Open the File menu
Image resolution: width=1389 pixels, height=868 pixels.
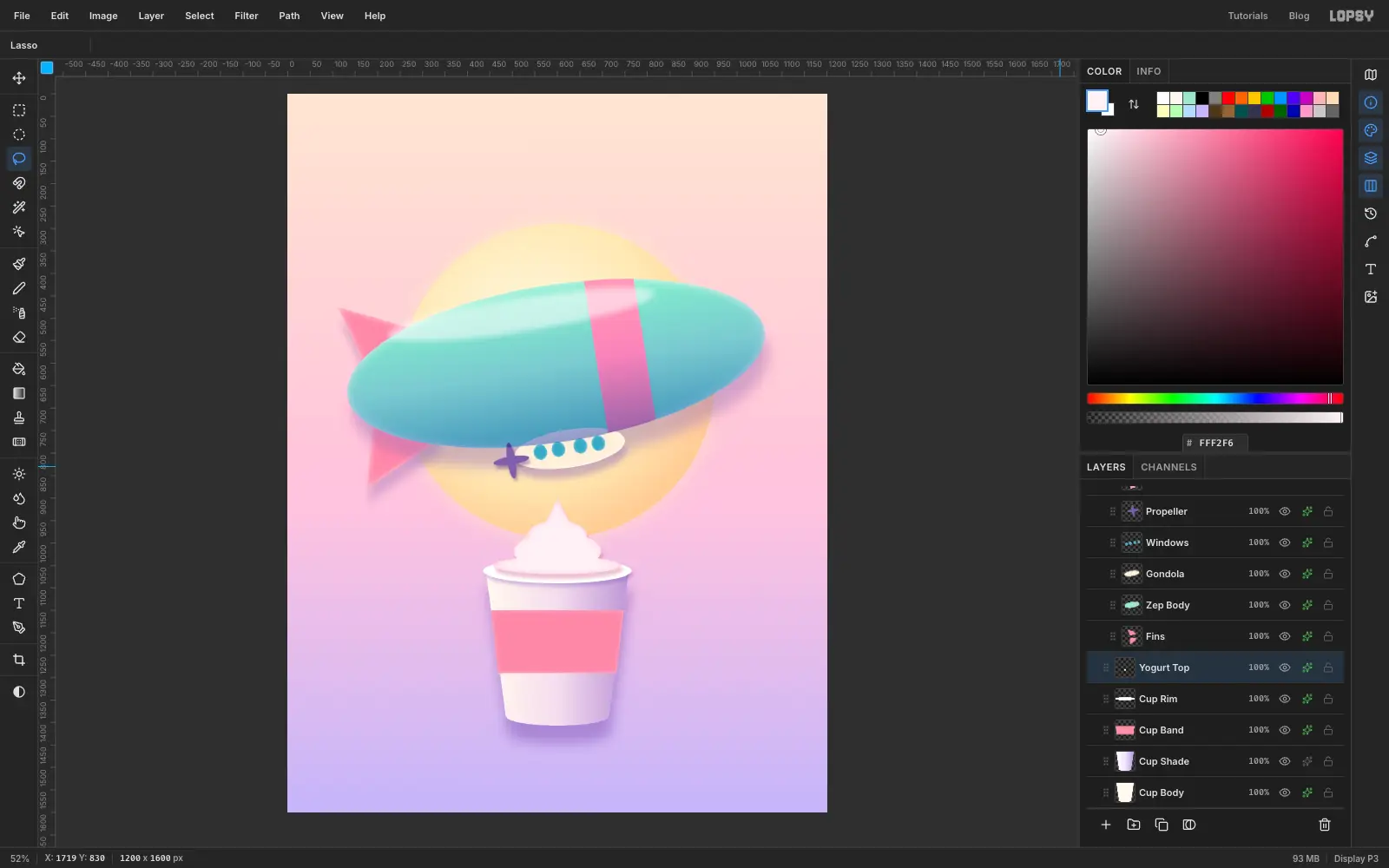click(22, 16)
